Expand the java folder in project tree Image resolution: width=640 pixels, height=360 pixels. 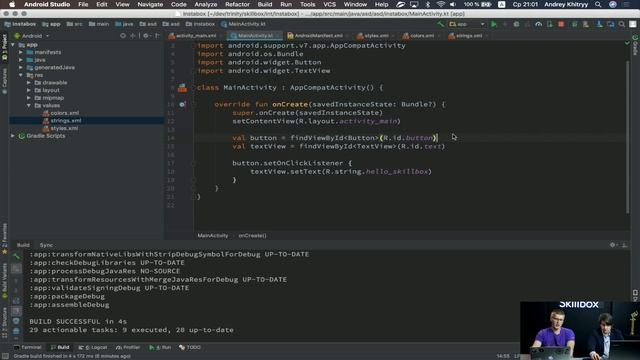(x=21, y=60)
